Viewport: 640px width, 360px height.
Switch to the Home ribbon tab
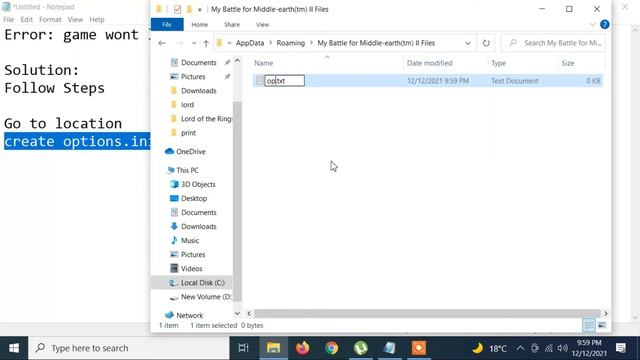[x=200, y=24]
